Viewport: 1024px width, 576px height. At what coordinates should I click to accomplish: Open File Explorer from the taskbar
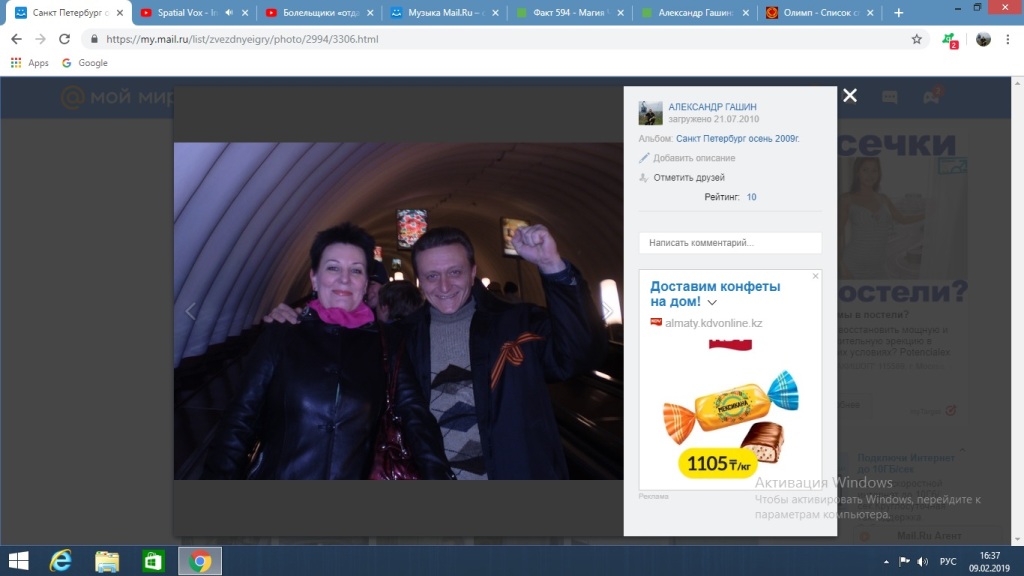(x=107, y=561)
